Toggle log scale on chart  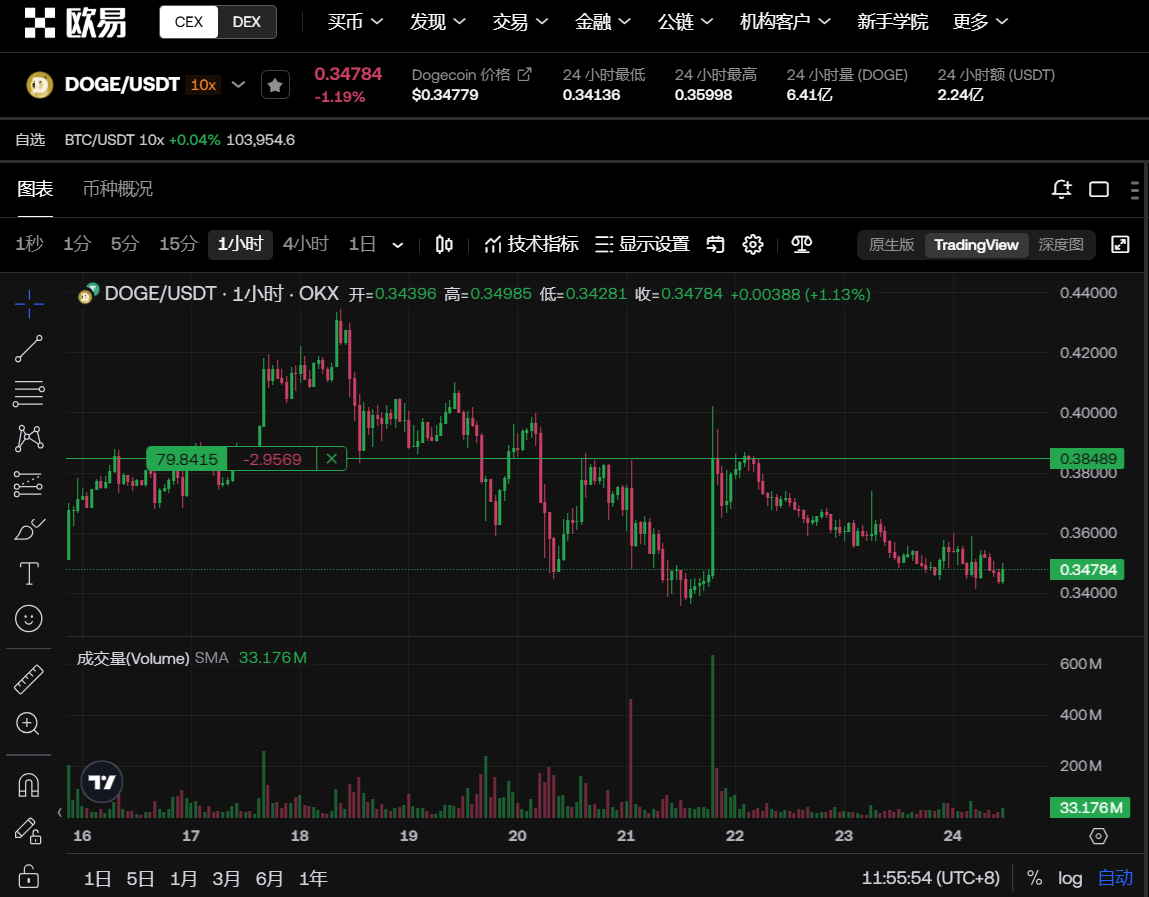(1070, 878)
